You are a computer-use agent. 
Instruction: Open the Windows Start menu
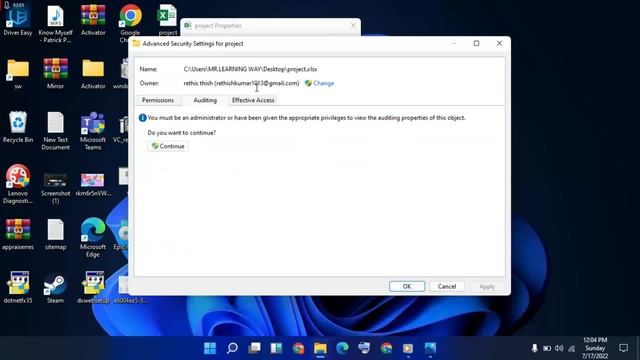[210, 348]
